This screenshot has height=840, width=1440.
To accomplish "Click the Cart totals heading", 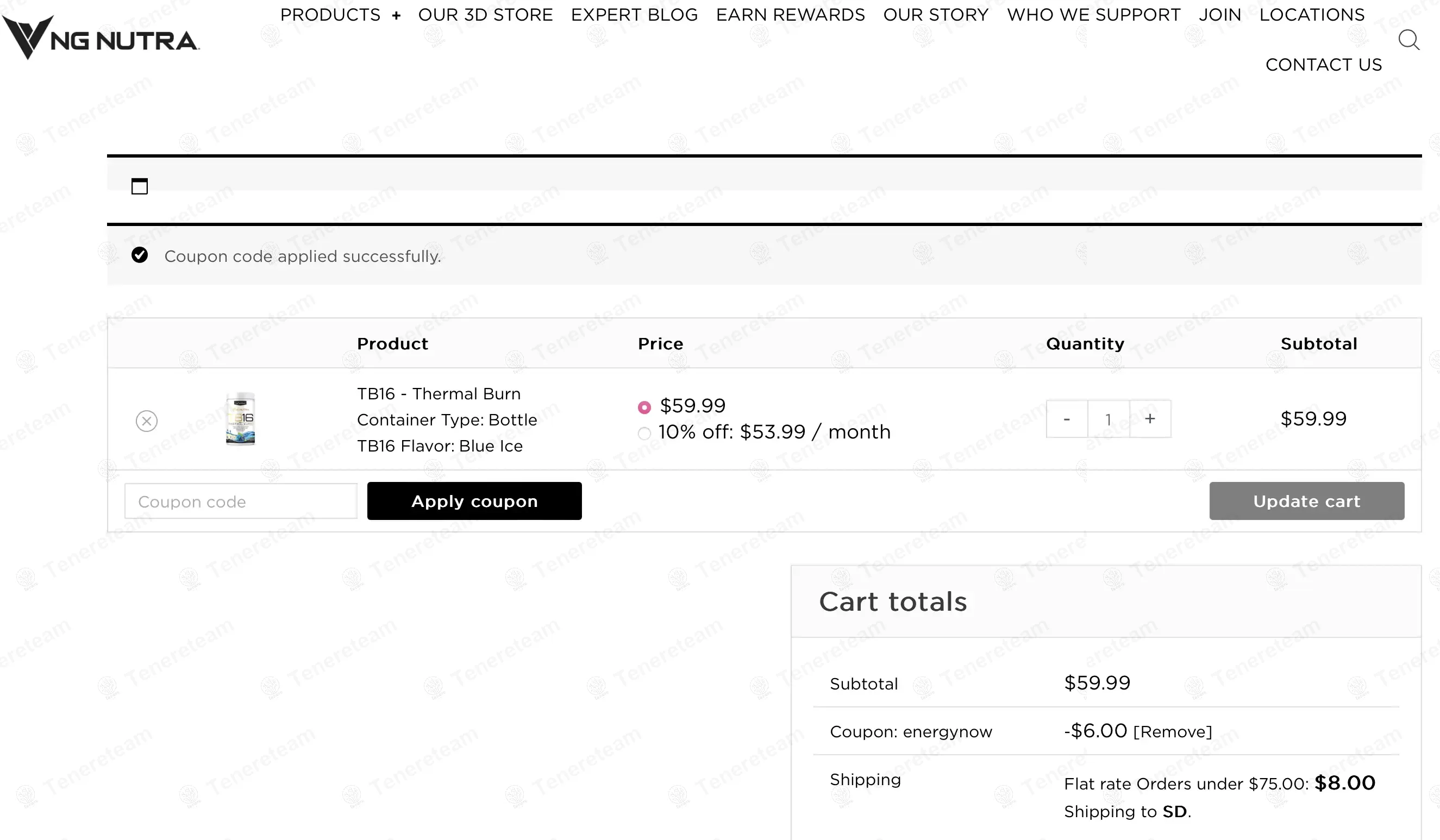I will click(x=893, y=601).
